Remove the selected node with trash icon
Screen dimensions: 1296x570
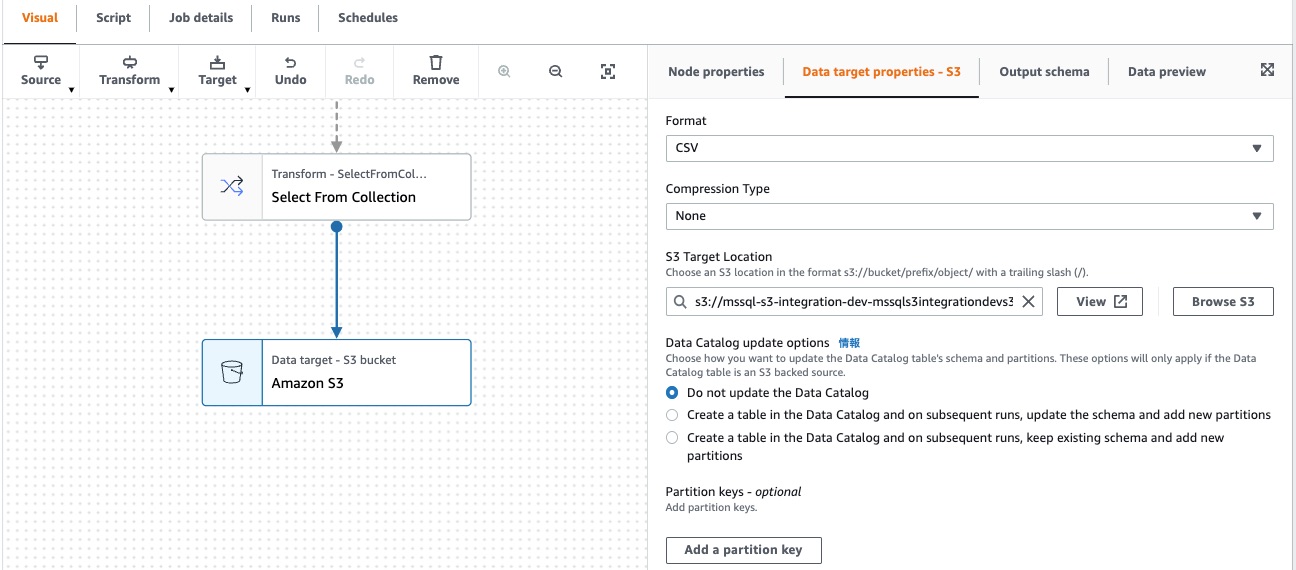[436, 71]
